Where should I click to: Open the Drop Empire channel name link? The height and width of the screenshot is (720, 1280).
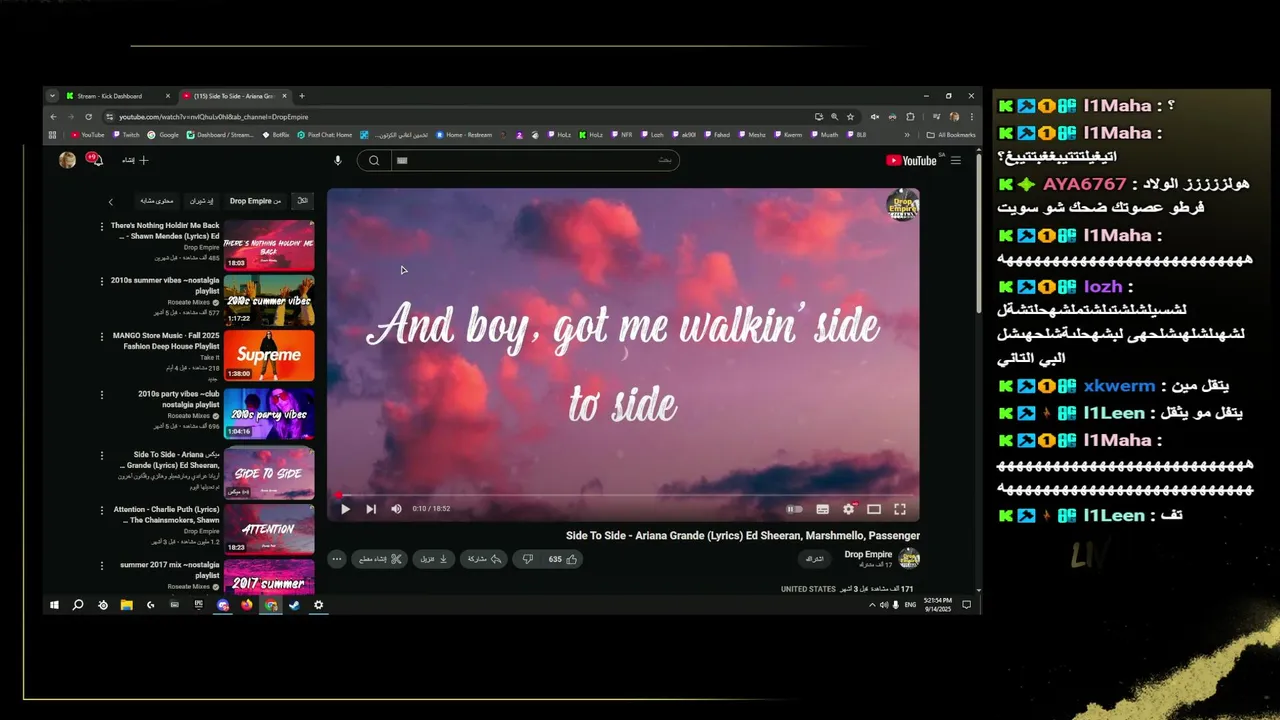tap(868, 554)
